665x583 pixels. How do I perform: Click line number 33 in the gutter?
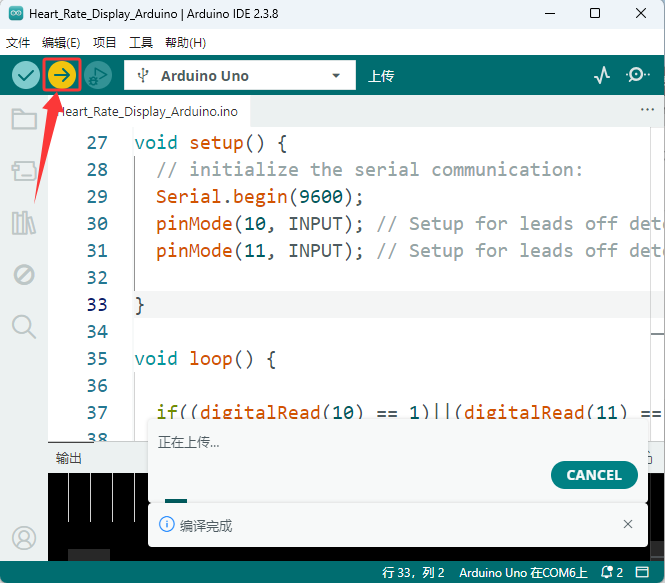pyautogui.click(x=97, y=305)
